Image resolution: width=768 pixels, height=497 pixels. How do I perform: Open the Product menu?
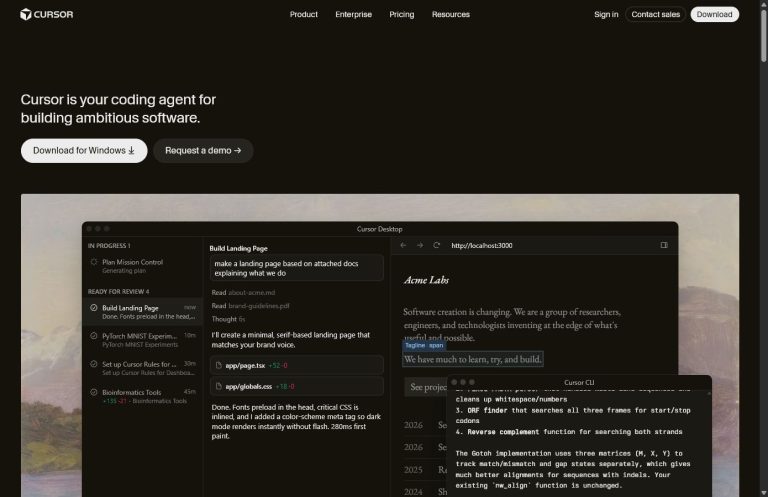(304, 14)
